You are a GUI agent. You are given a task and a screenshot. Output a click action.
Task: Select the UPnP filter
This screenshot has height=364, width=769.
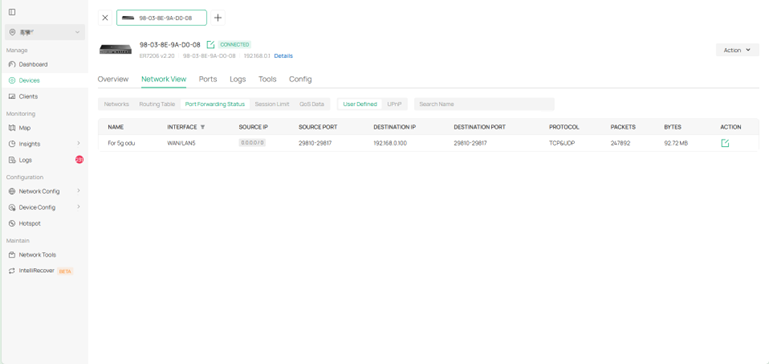pos(394,104)
